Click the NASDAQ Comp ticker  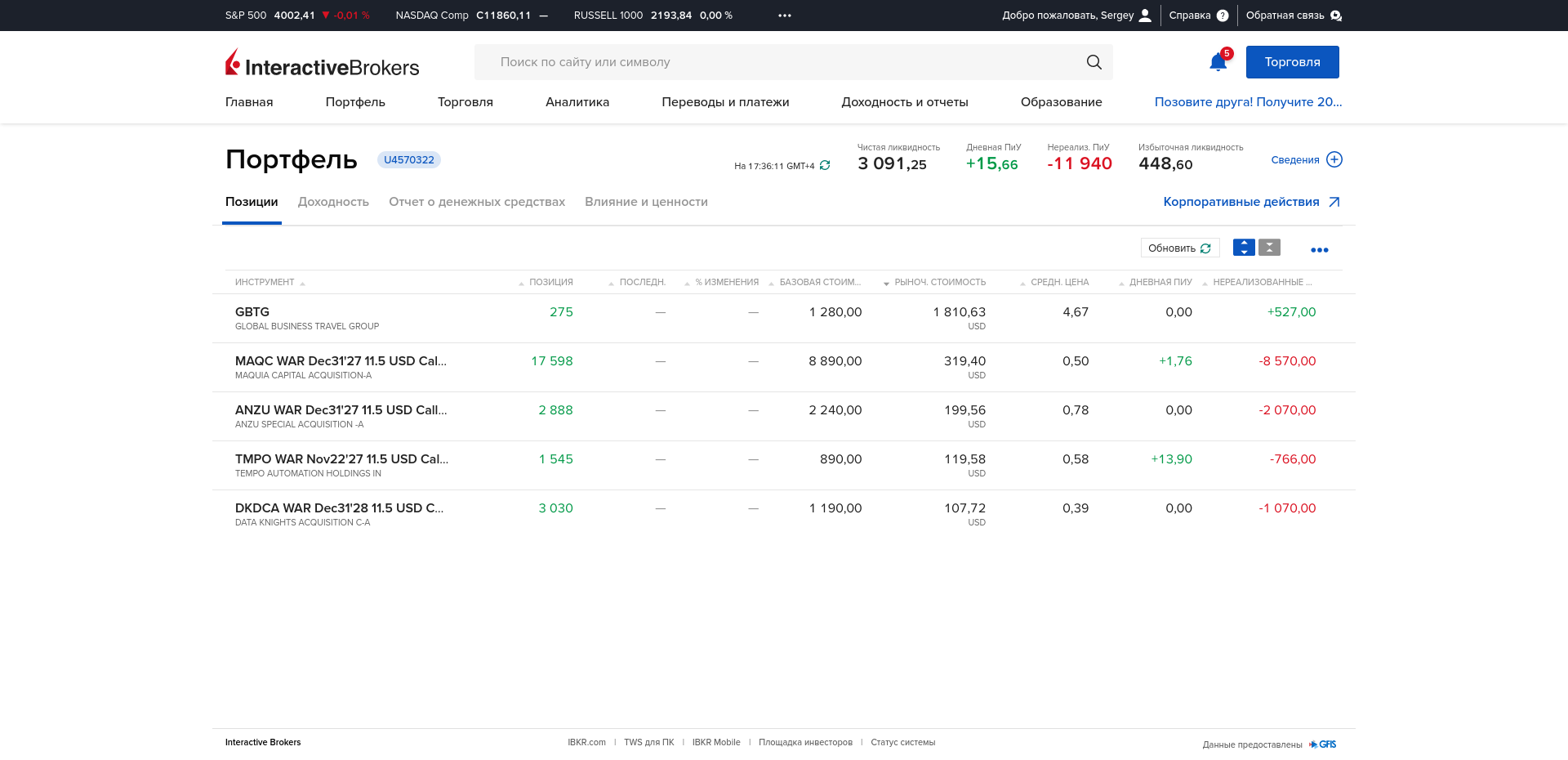coord(472,16)
